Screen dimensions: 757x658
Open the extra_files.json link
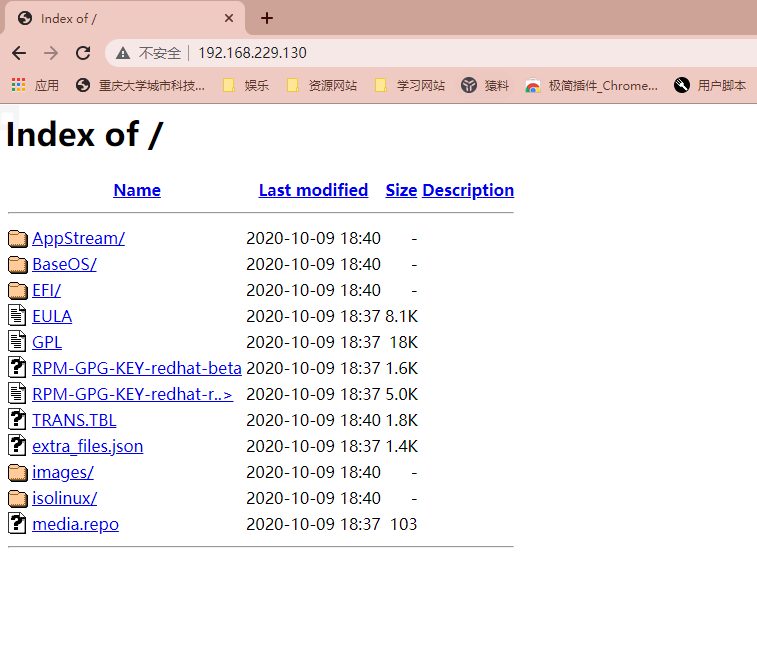pyautogui.click(x=88, y=447)
